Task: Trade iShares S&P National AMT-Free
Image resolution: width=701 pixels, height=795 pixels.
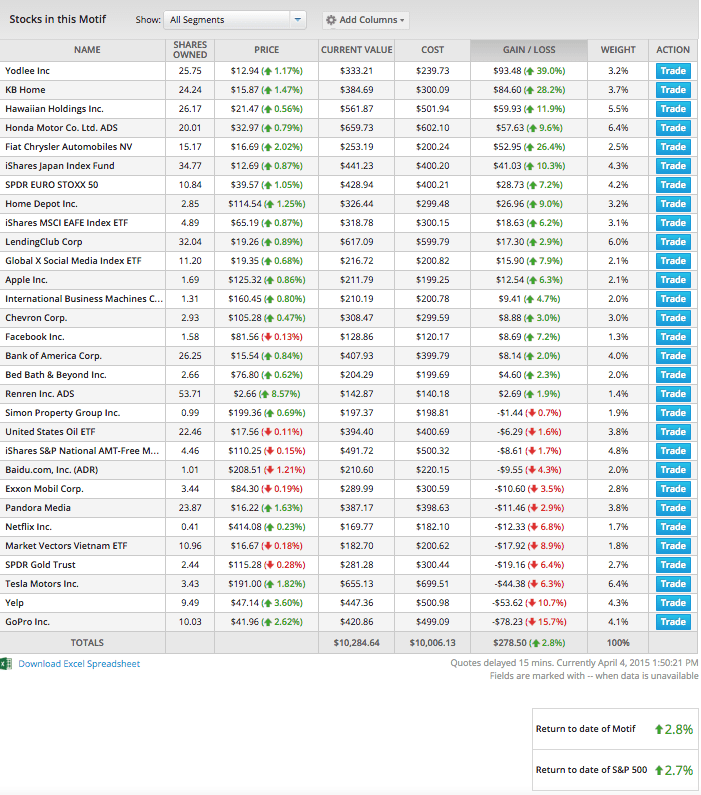Action: click(673, 451)
